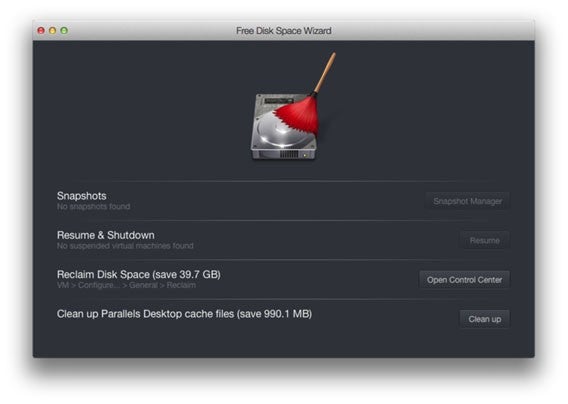Select the Snapshots heading
The image size is (568, 404).
click(x=82, y=196)
